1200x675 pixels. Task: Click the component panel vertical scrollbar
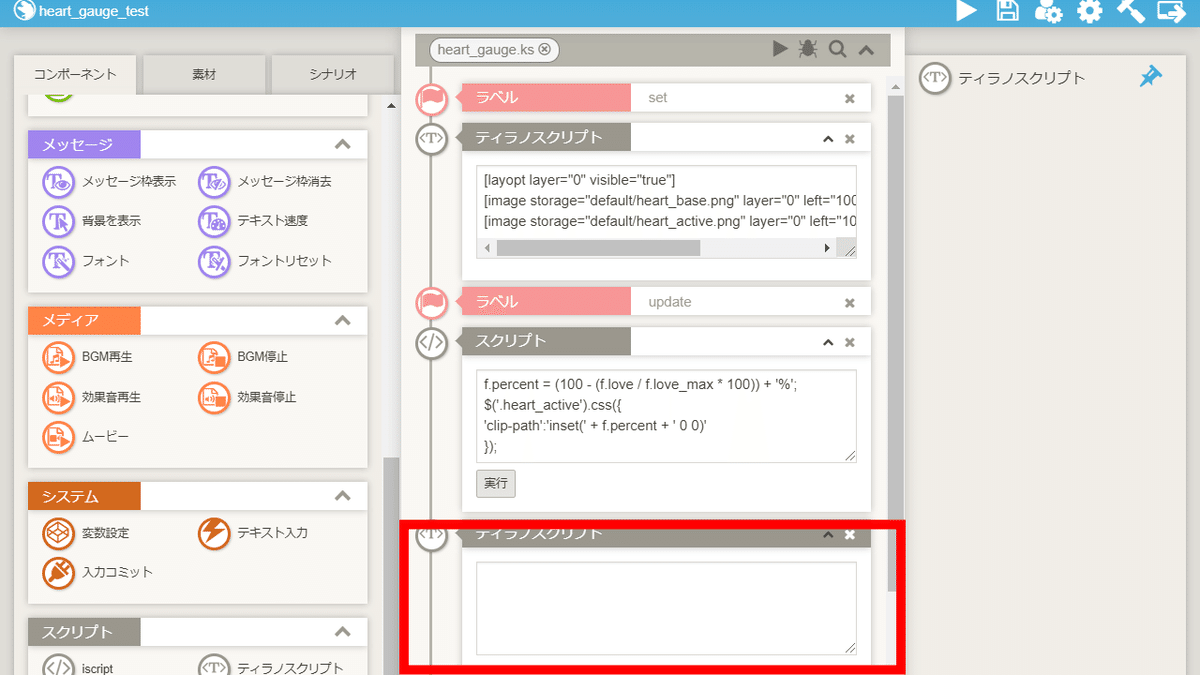(x=391, y=567)
